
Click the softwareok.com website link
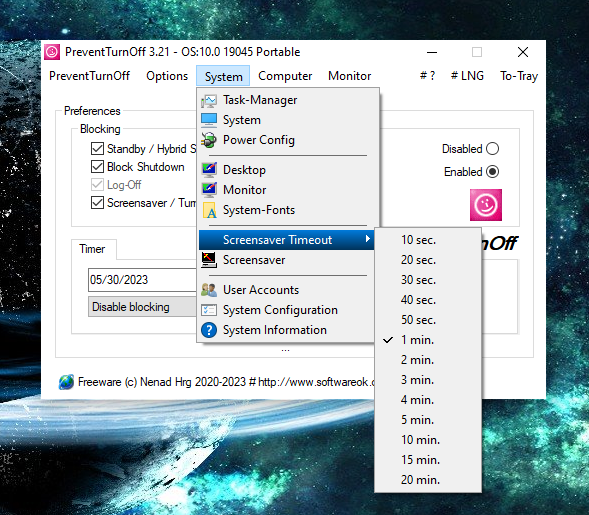tap(316, 382)
